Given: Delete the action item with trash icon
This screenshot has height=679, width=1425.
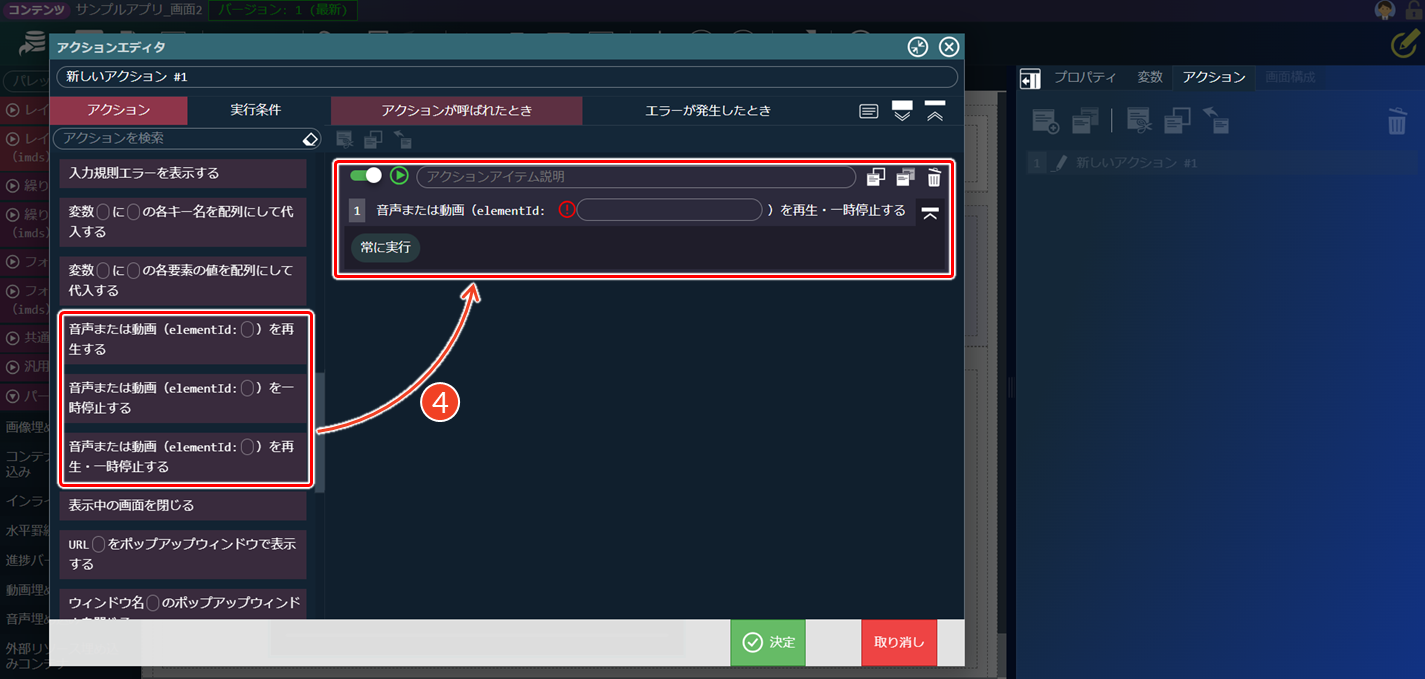Looking at the screenshot, I should click(x=934, y=177).
